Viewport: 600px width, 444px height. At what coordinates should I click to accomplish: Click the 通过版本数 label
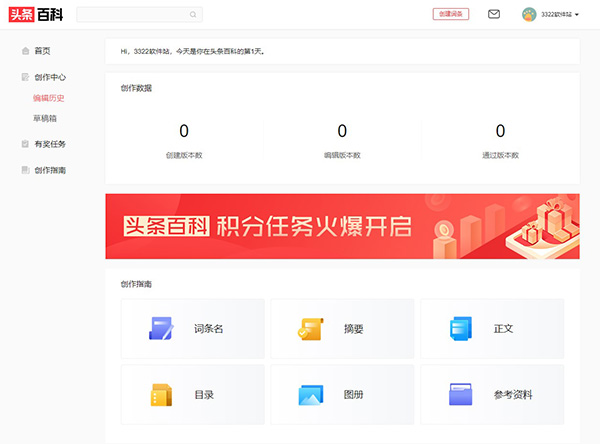pyautogui.click(x=500, y=155)
